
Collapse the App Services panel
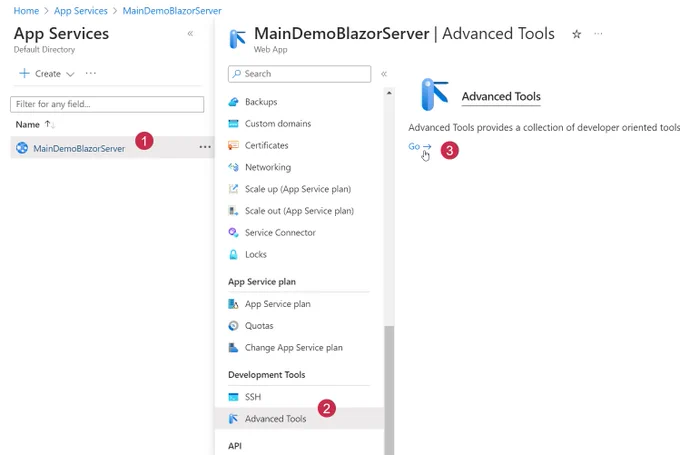tap(190, 34)
